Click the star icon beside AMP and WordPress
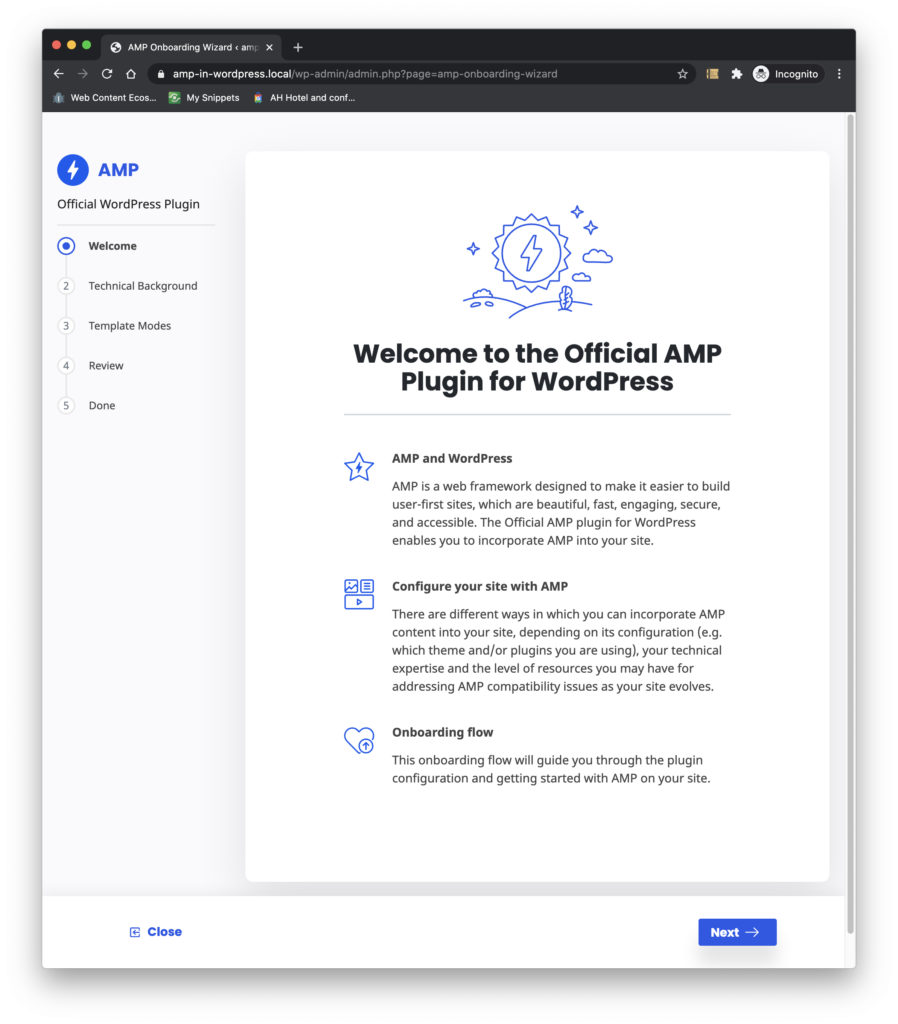The height and width of the screenshot is (1024, 898). [x=359, y=467]
